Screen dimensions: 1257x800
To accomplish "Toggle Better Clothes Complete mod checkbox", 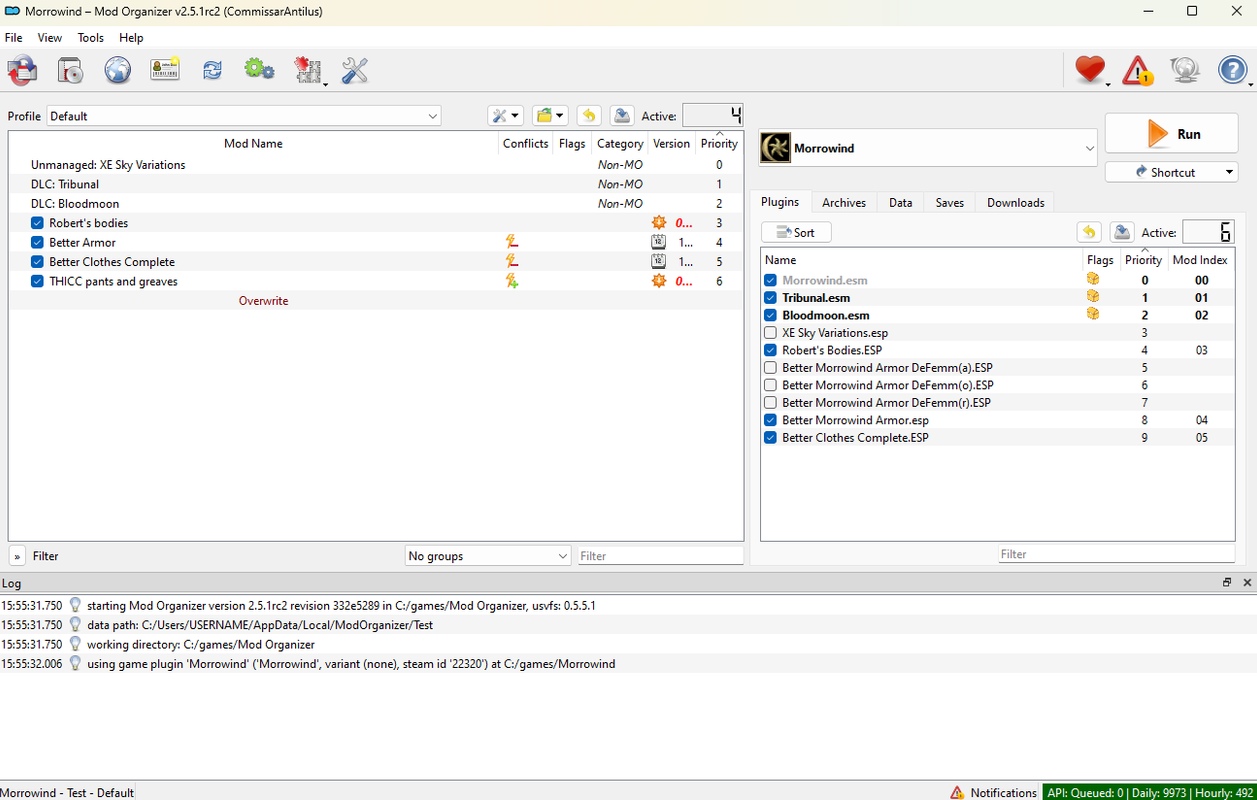I will coord(37,262).
